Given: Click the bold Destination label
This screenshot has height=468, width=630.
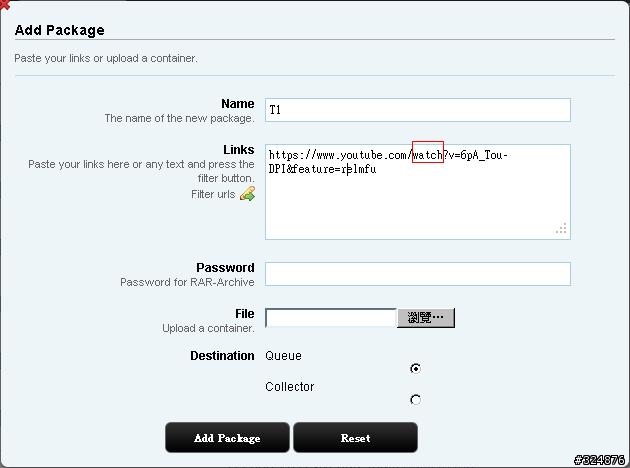Looking at the screenshot, I should click(222, 356).
